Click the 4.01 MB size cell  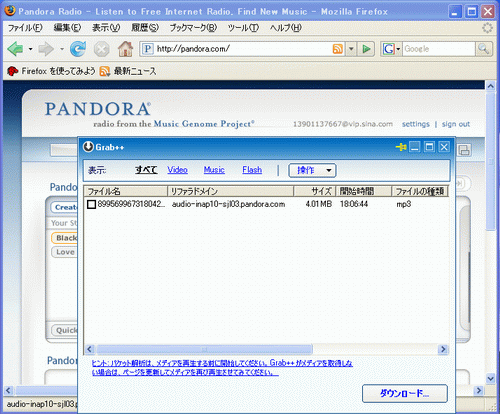click(x=318, y=204)
